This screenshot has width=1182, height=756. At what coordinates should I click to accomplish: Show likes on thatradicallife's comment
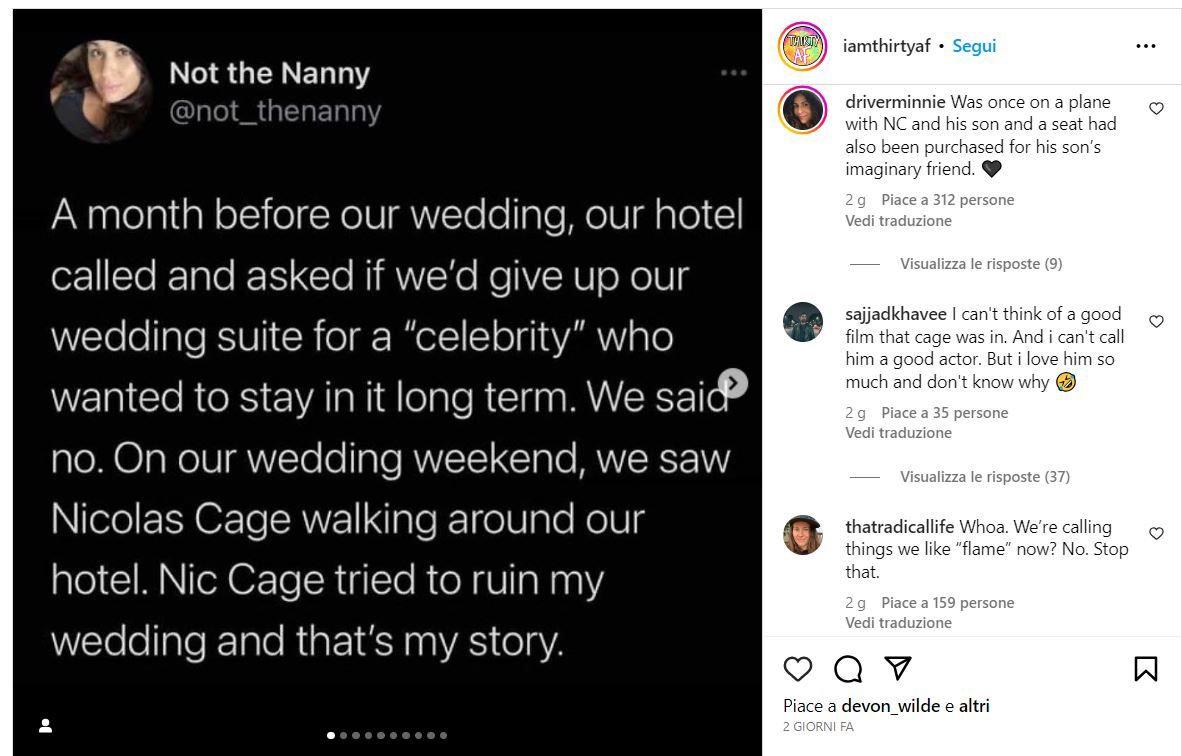[x=947, y=603]
